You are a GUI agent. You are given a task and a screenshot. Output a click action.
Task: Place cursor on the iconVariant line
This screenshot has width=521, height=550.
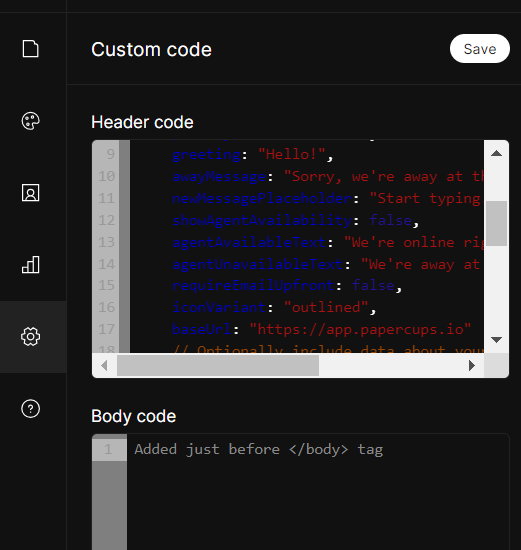click(x=274, y=307)
